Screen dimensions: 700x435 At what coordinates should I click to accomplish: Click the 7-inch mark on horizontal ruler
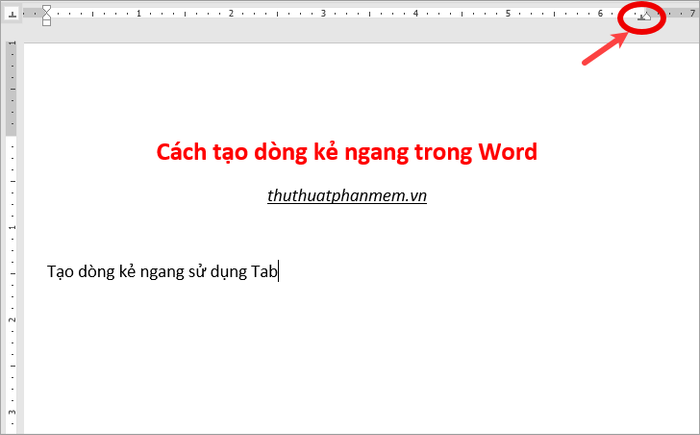tap(691, 14)
